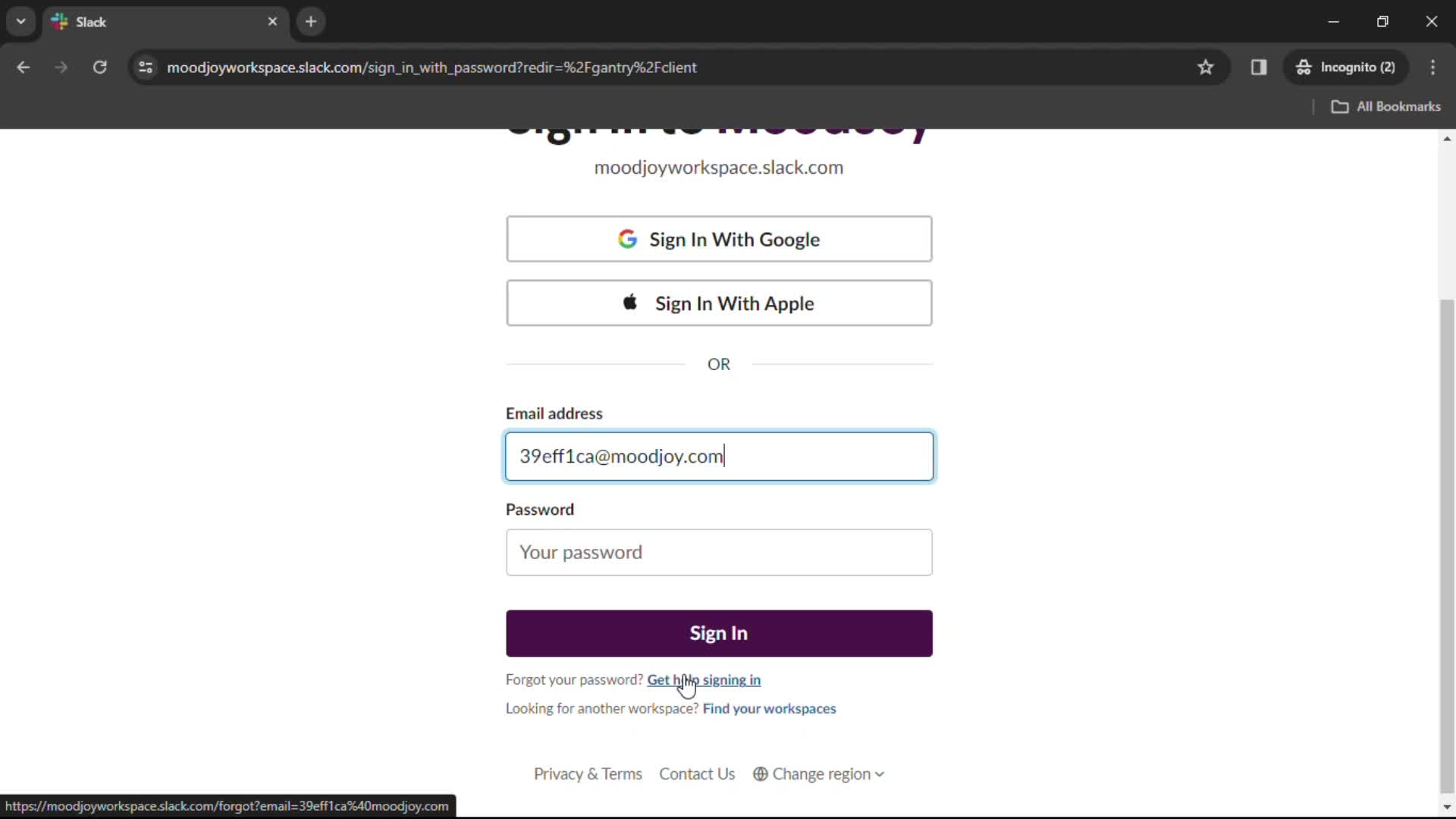Click the password input field
This screenshot has width=1456, height=819.
[x=720, y=552]
